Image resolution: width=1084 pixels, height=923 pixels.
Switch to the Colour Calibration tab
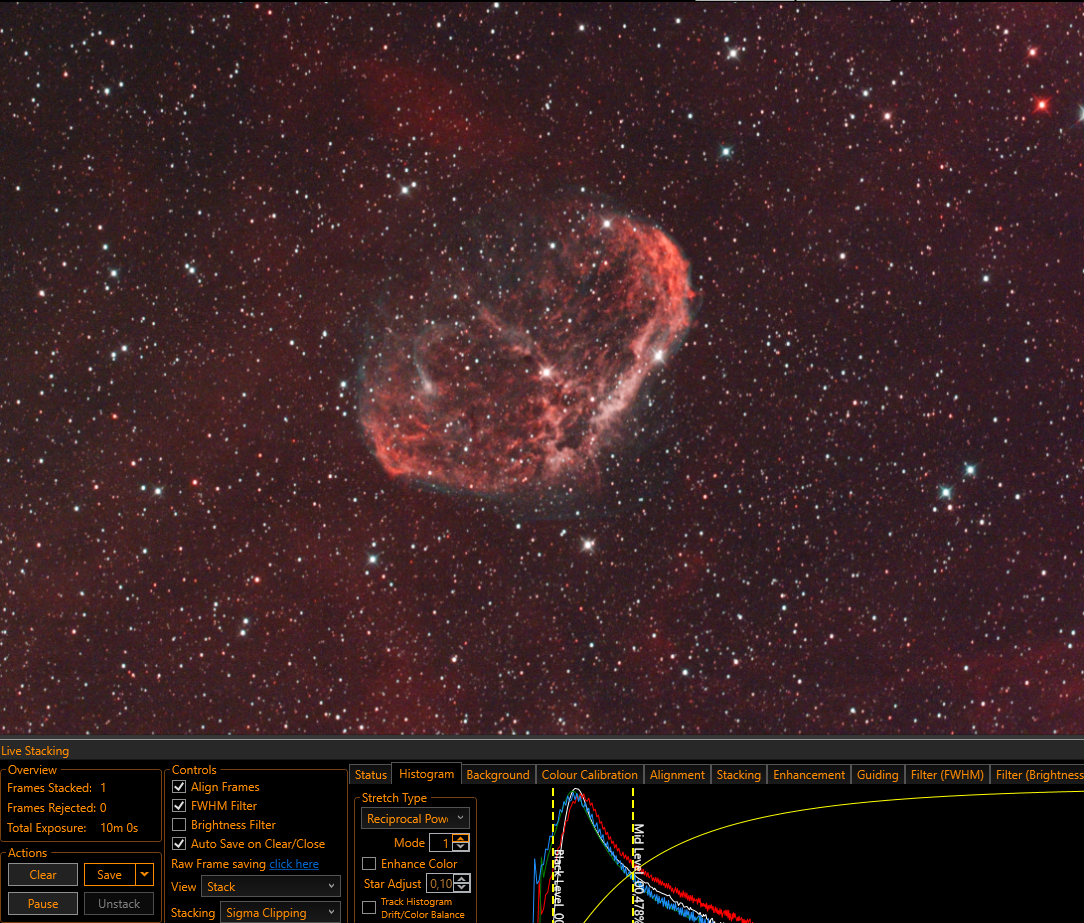[590, 774]
